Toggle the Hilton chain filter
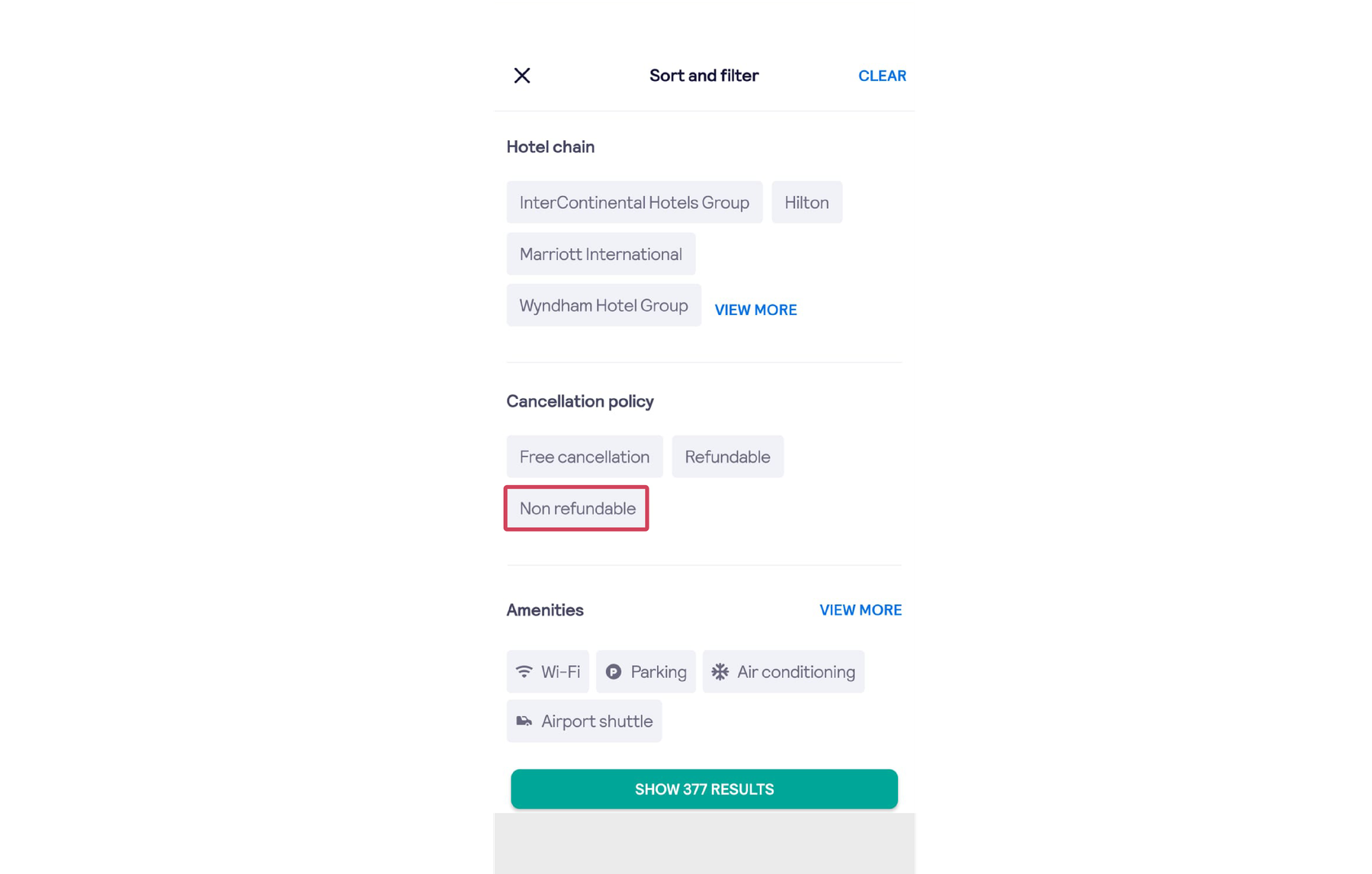The image size is (1372, 874). point(806,202)
